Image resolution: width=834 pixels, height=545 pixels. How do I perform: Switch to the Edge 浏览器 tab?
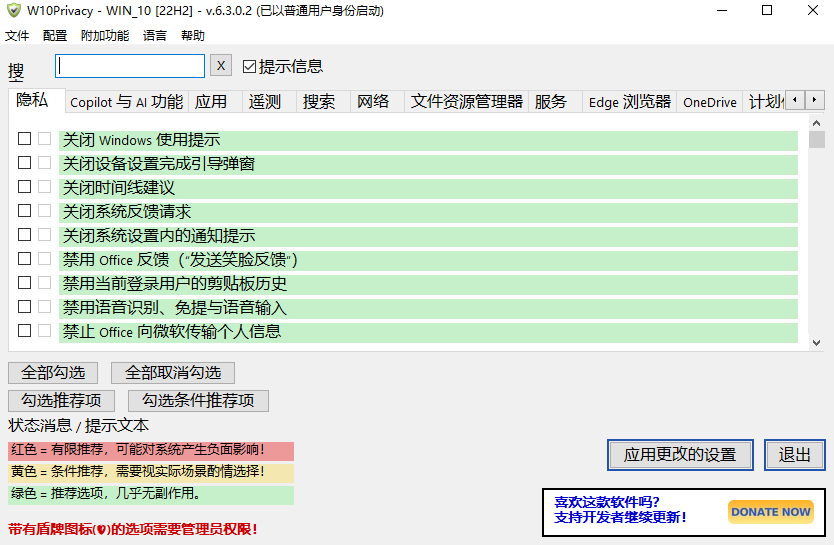click(x=629, y=102)
